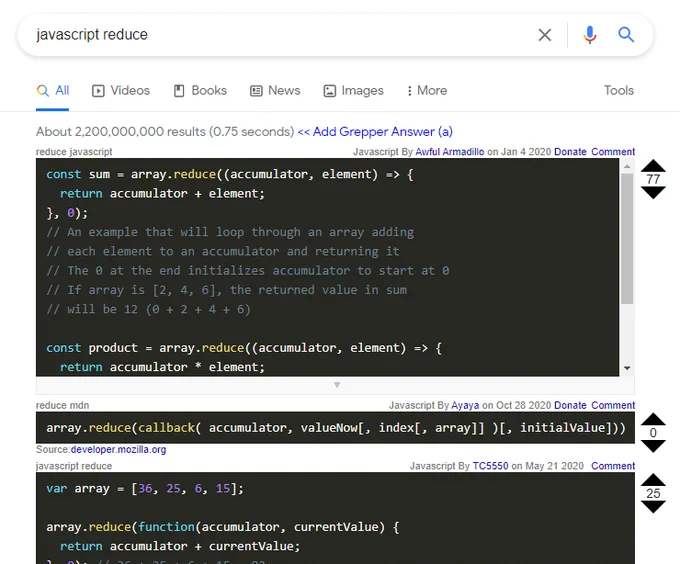Comment on the TC5550 answer
The image size is (680, 564).
[x=613, y=466]
